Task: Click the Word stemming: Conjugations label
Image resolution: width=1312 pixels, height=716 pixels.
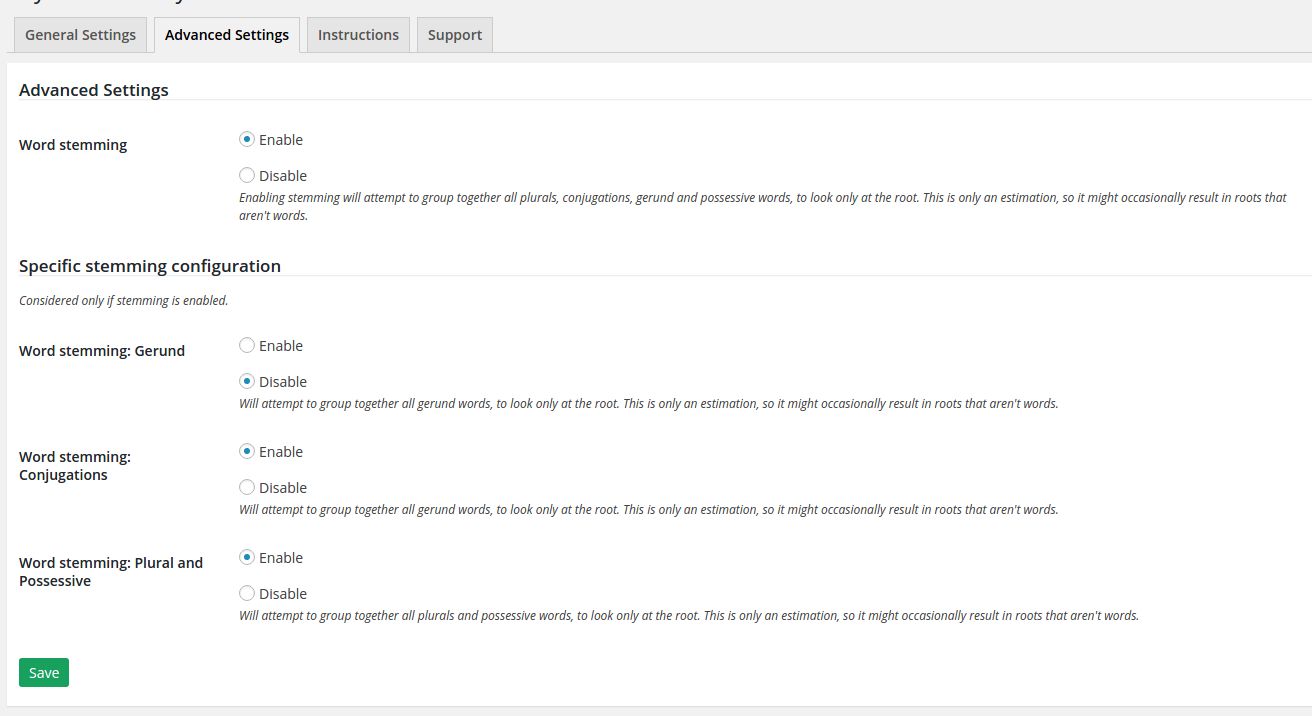Action: (75, 466)
